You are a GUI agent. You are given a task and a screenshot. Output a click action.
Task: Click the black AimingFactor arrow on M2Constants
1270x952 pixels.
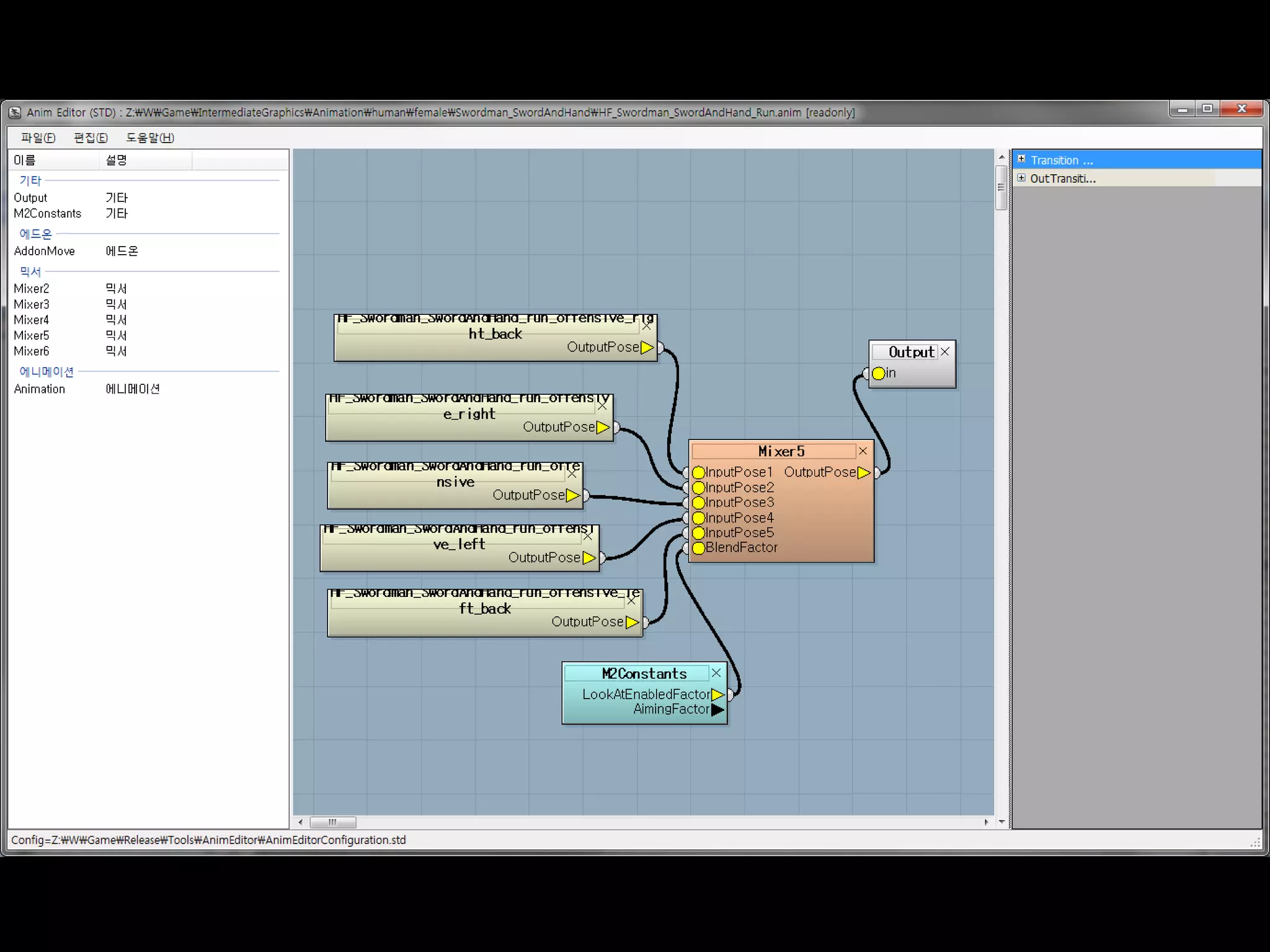717,710
